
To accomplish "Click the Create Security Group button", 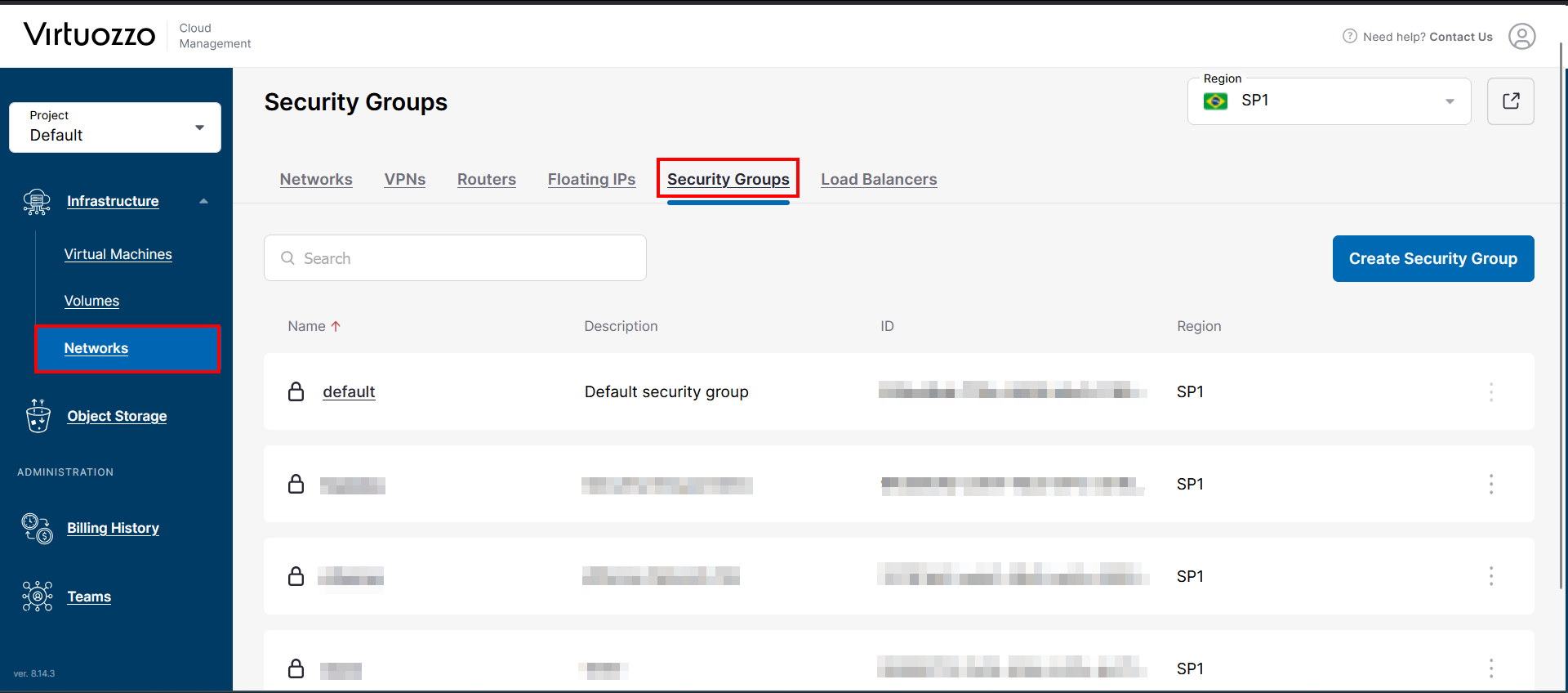I will (x=1433, y=258).
